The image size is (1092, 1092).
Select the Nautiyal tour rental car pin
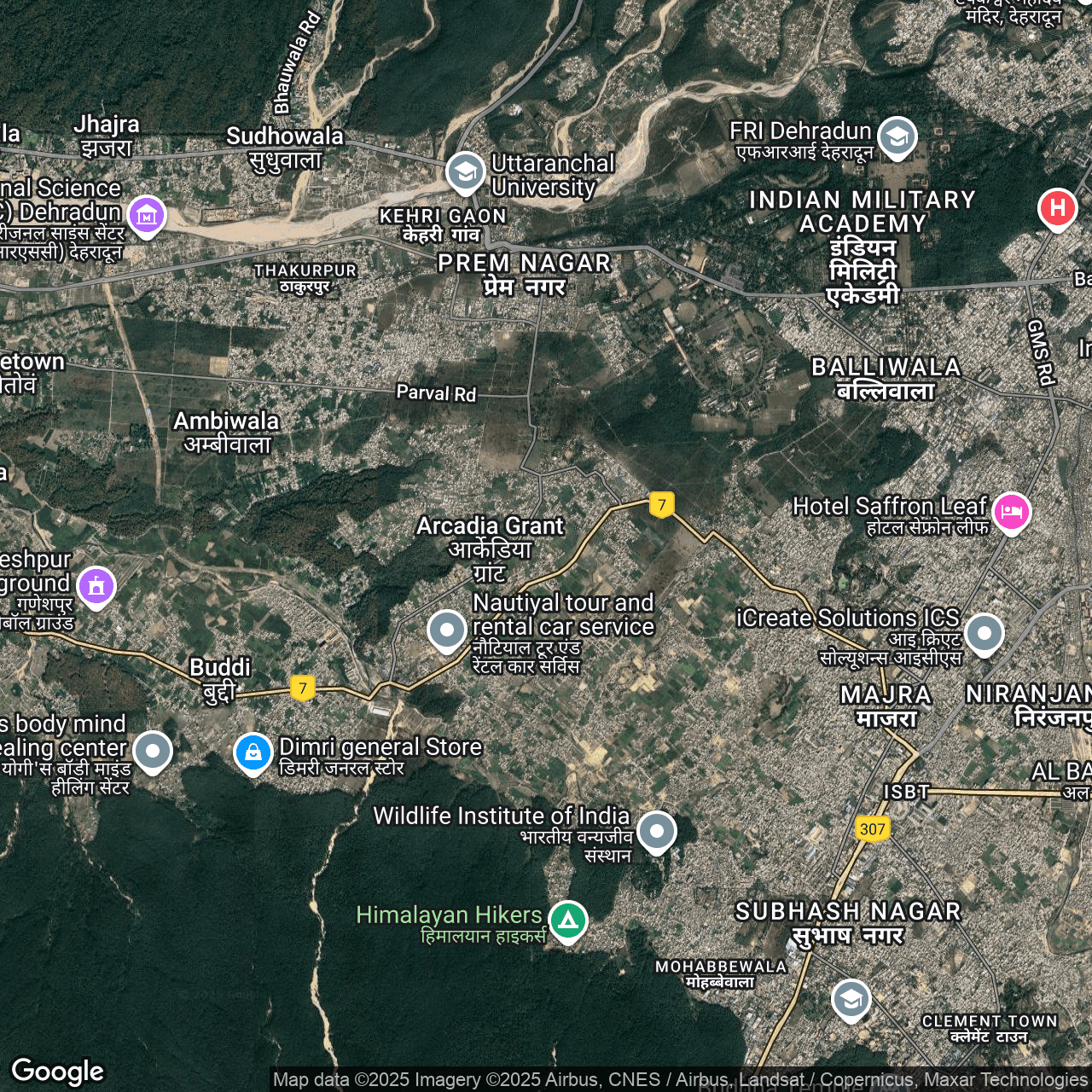pyautogui.click(x=446, y=630)
